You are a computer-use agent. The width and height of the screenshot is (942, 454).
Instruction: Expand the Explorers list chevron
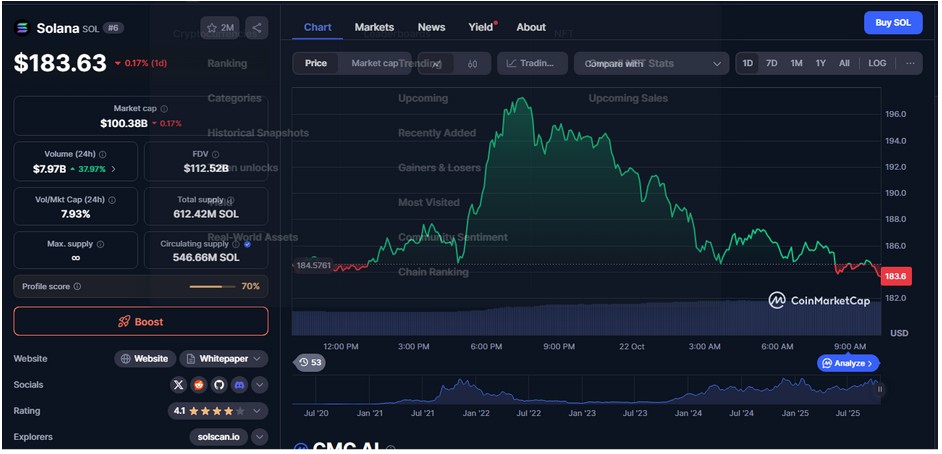pos(259,437)
